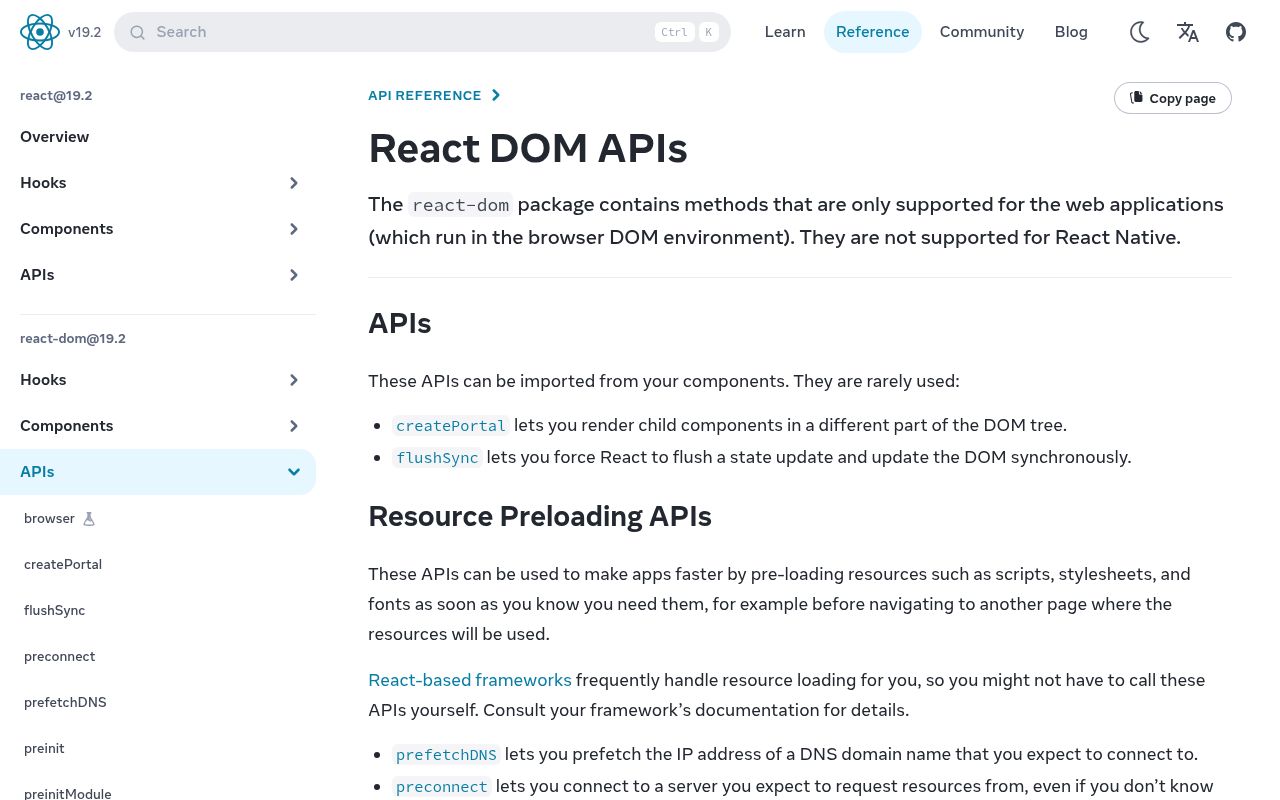Open the v19.2 version link
Viewport: 1280px width, 800px height.
pos(85,32)
